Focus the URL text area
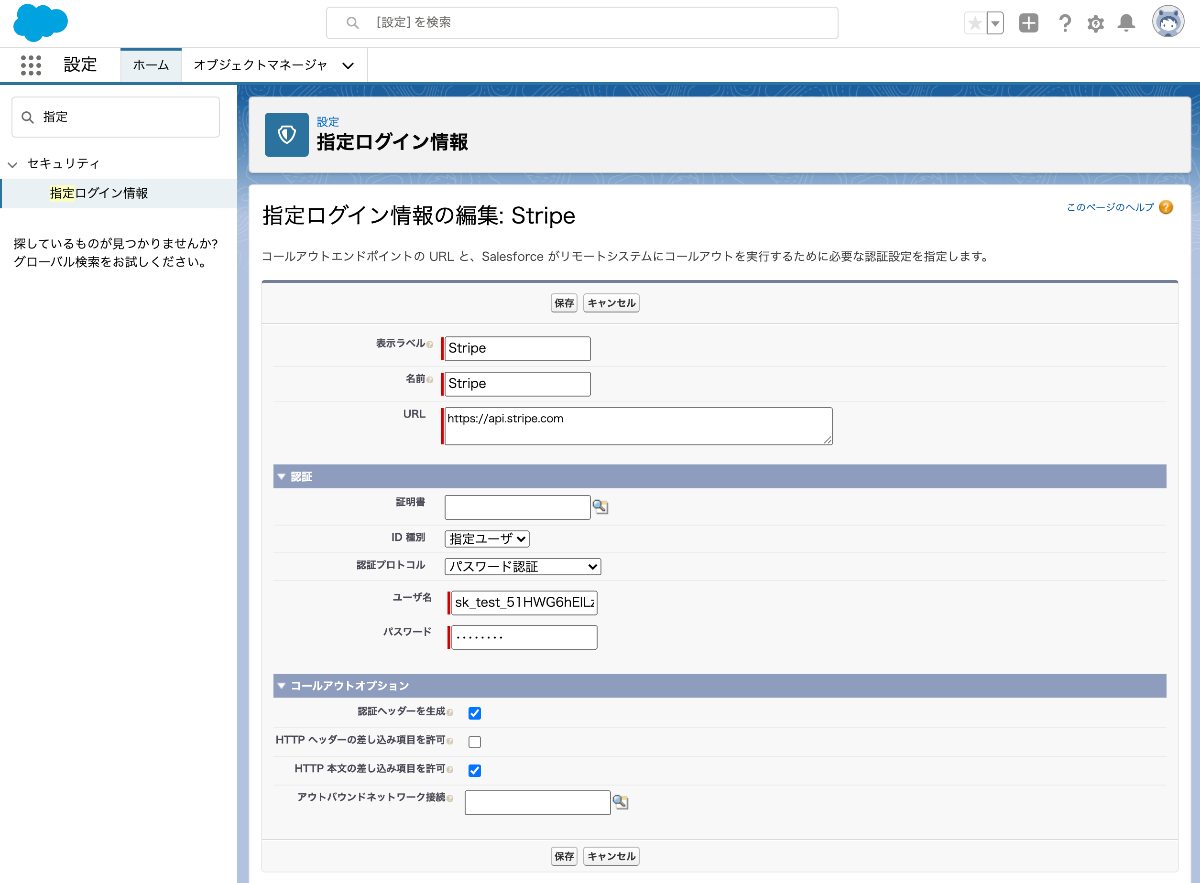1200x883 pixels. tap(639, 425)
